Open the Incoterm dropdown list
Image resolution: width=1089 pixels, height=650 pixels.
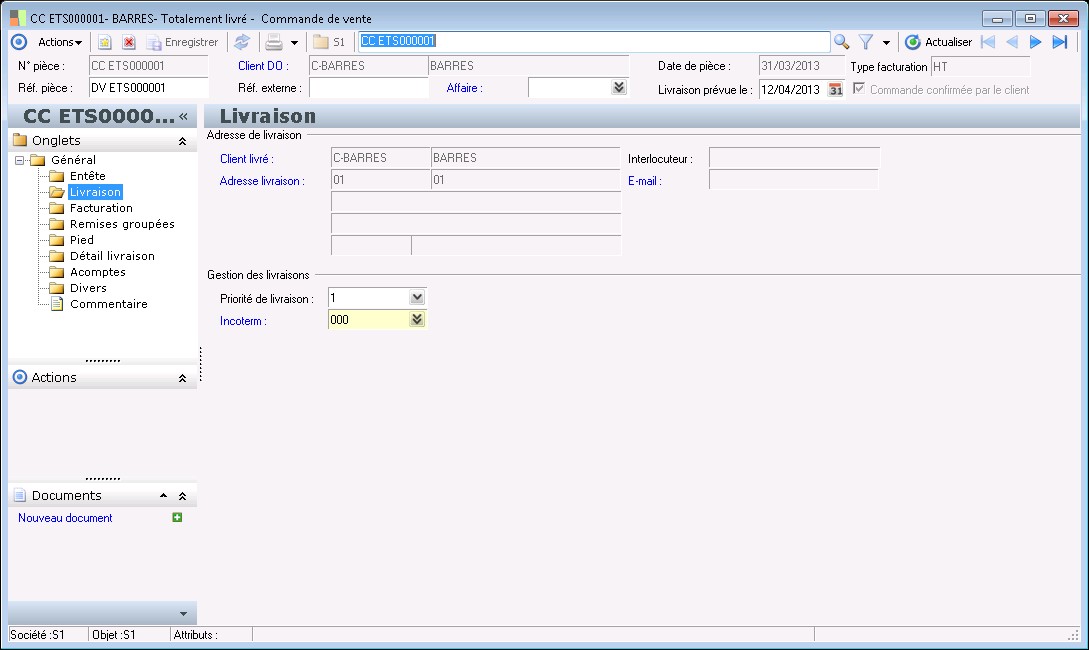417,320
